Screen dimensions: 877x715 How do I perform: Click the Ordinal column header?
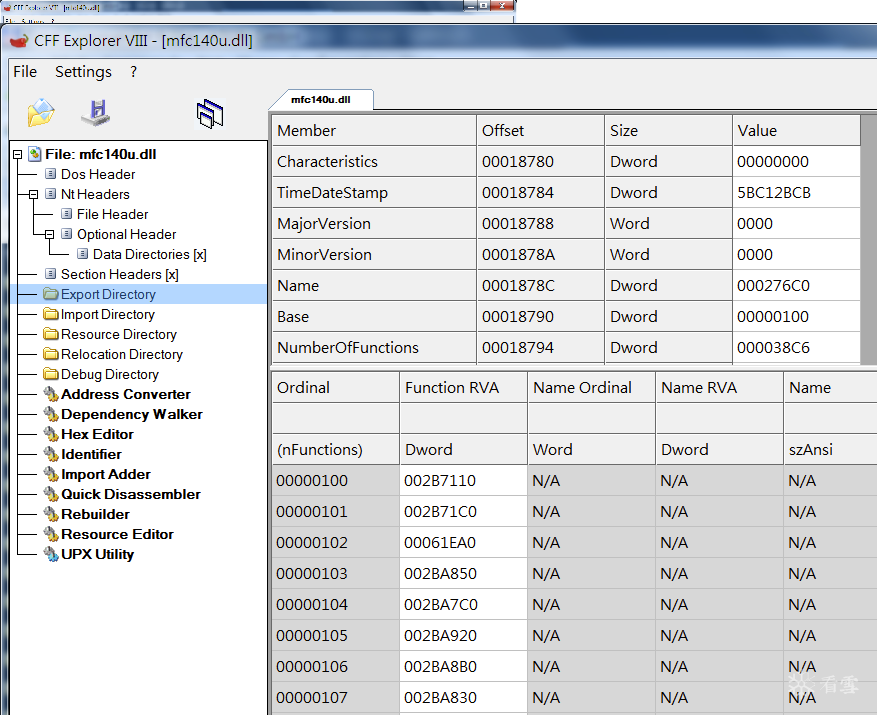point(336,387)
